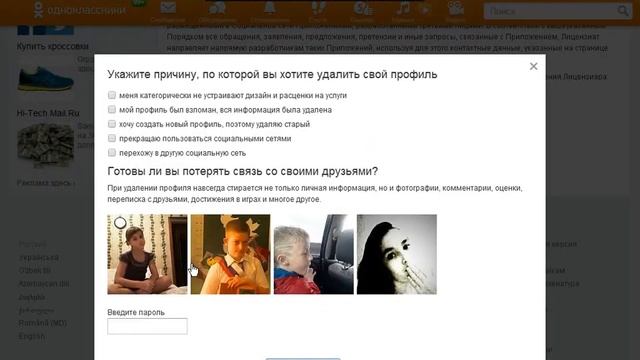Check 'меня категорически не устраивают дизайн' reason
The width and height of the screenshot is (640, 360).
coord(112,95)
